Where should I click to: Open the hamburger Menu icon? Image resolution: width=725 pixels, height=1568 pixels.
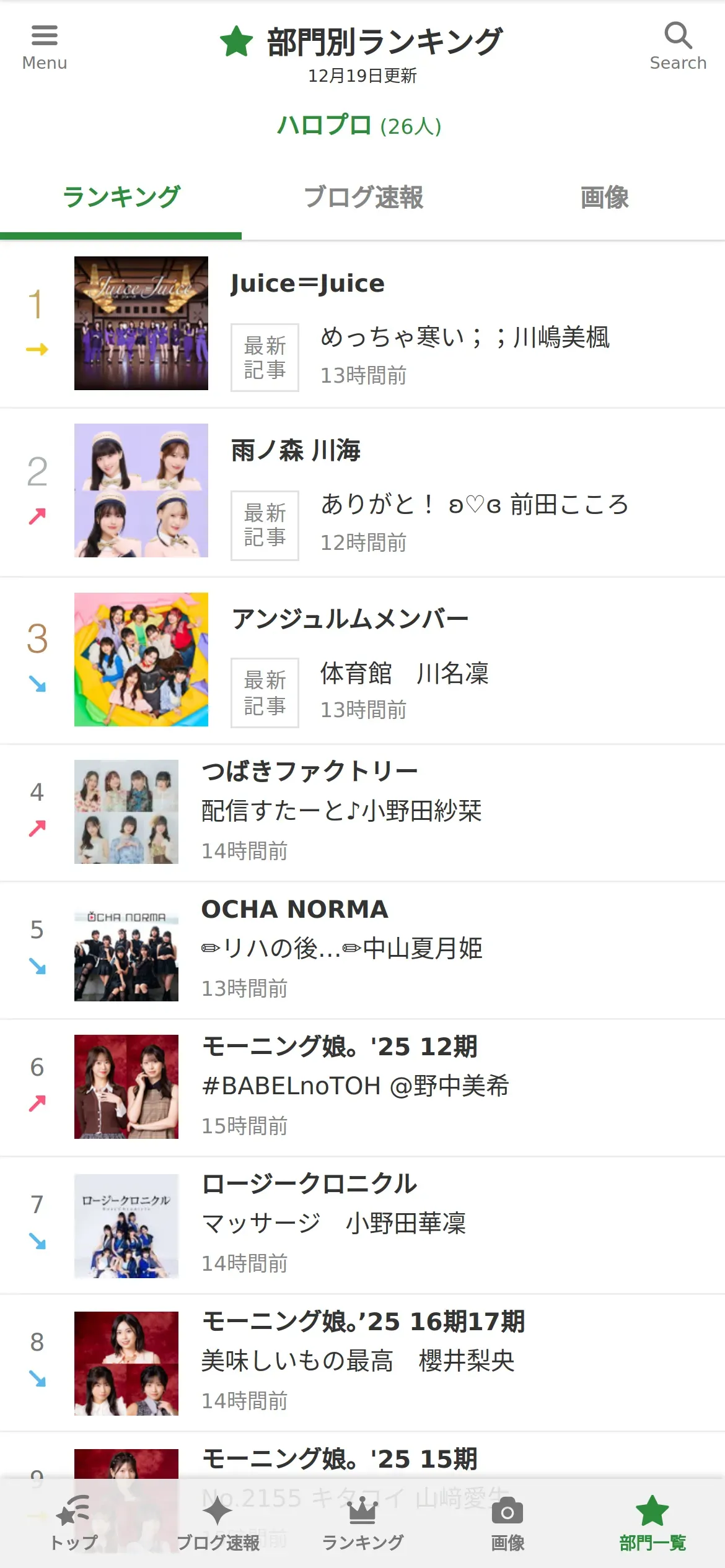[44, 36]
